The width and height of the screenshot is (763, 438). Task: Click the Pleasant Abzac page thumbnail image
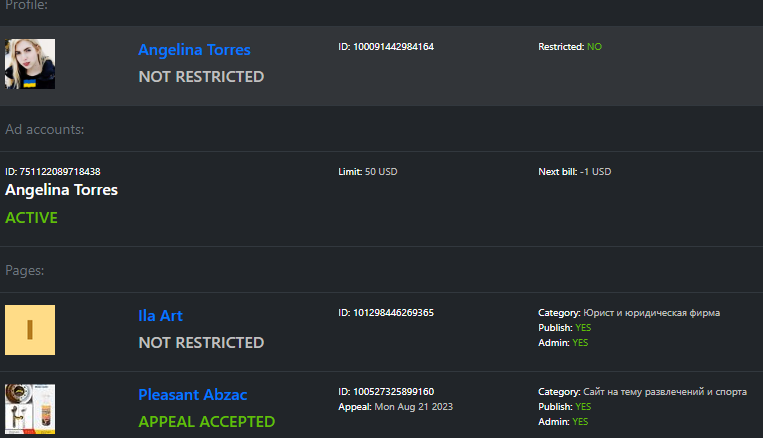click(30, 409)
